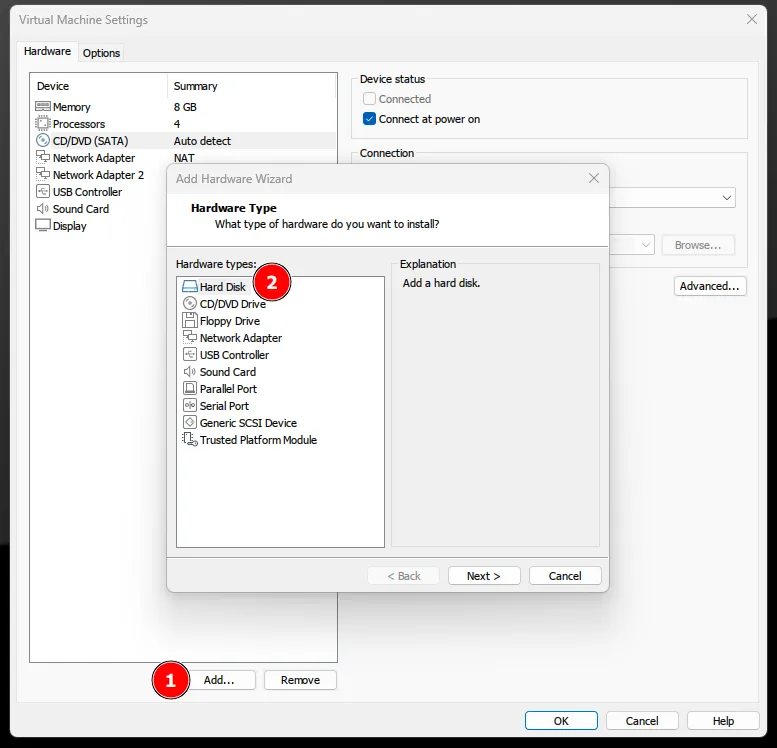Viewport: 777px width, 748px height.
Task: Select the Display device icon
Action: tap(43, 226)
